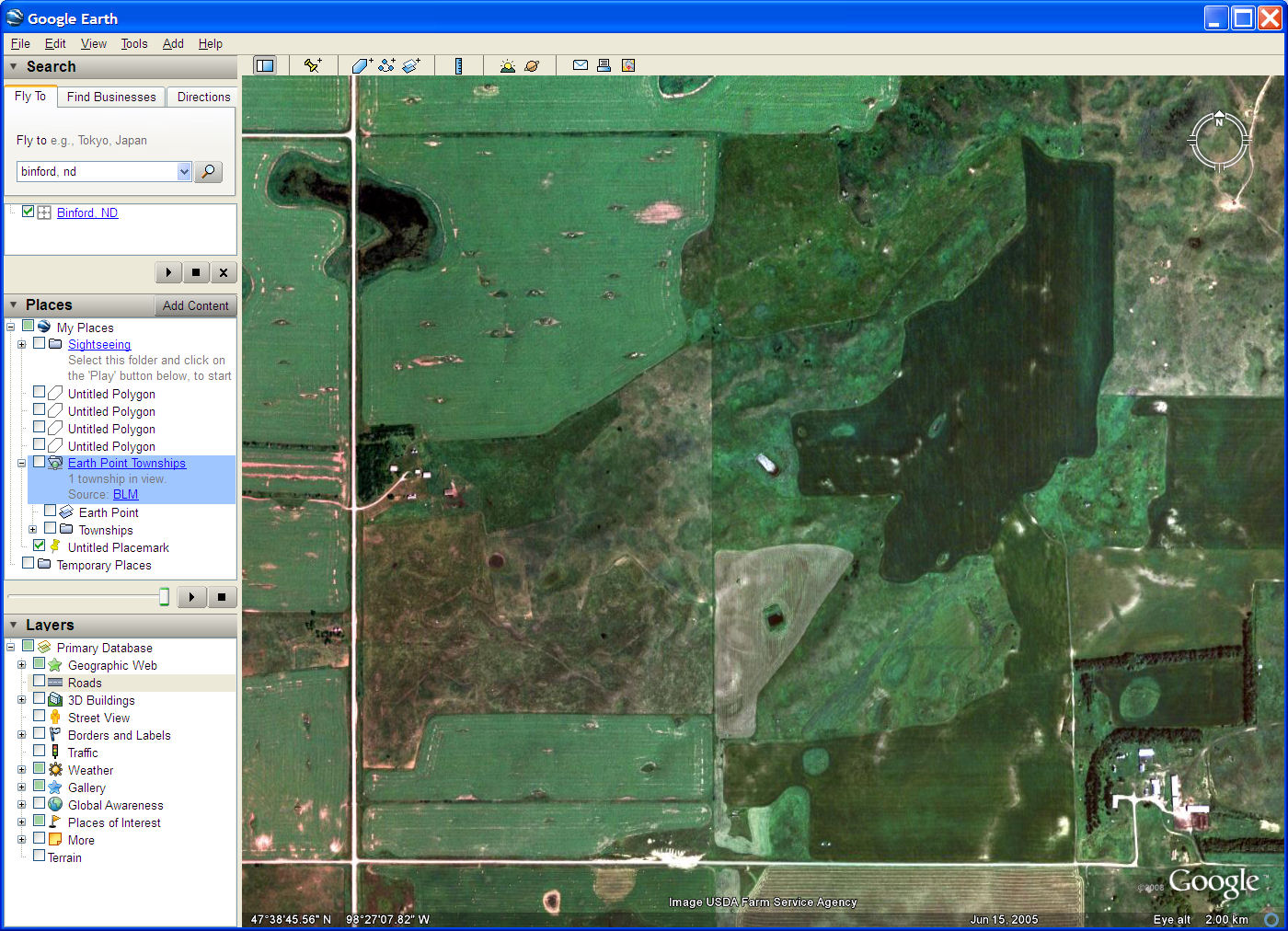Collapse the Search panel triangle
Screen dimensions: 1288x931
point(13,66)
